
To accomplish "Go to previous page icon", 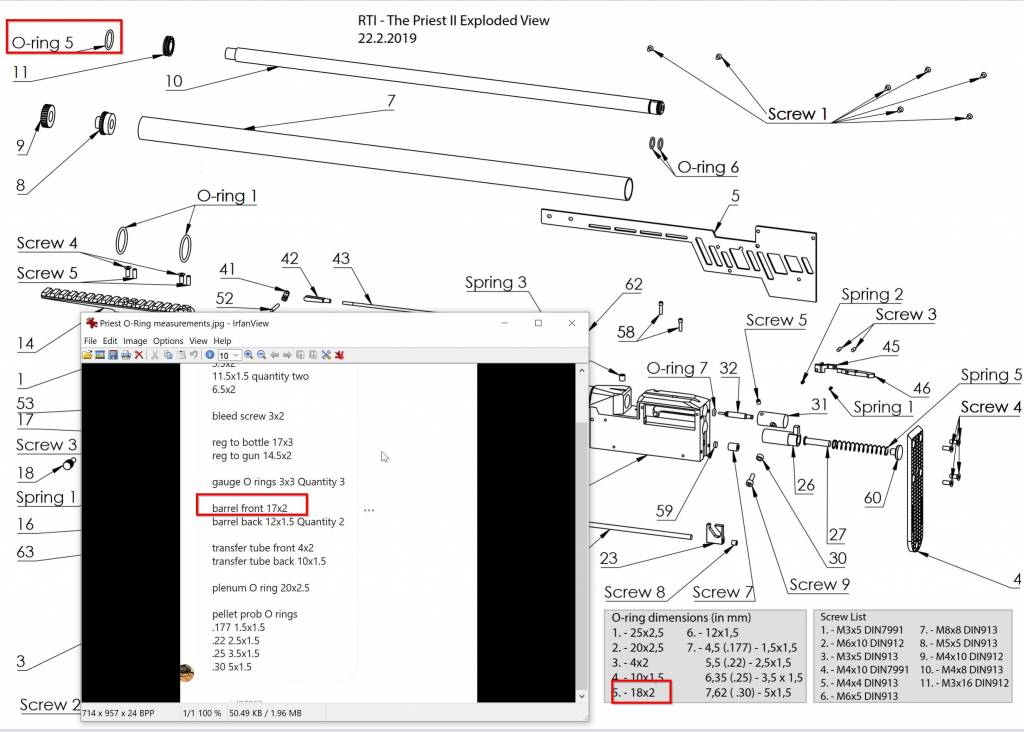I will click(x=300, y=355).
